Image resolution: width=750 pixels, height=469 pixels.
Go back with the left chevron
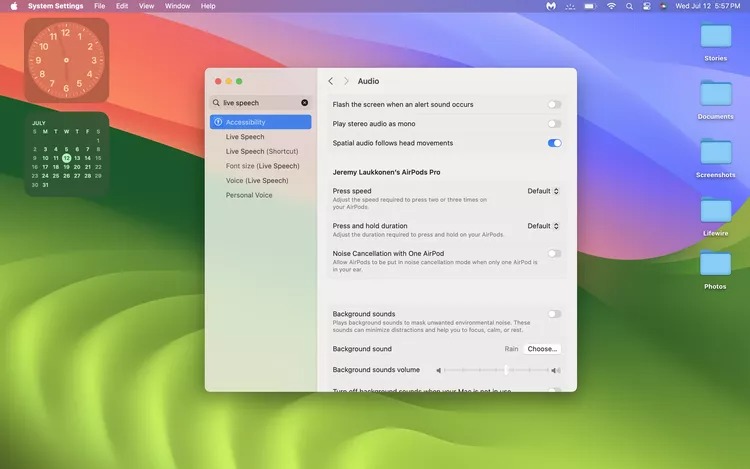(331, 81)
